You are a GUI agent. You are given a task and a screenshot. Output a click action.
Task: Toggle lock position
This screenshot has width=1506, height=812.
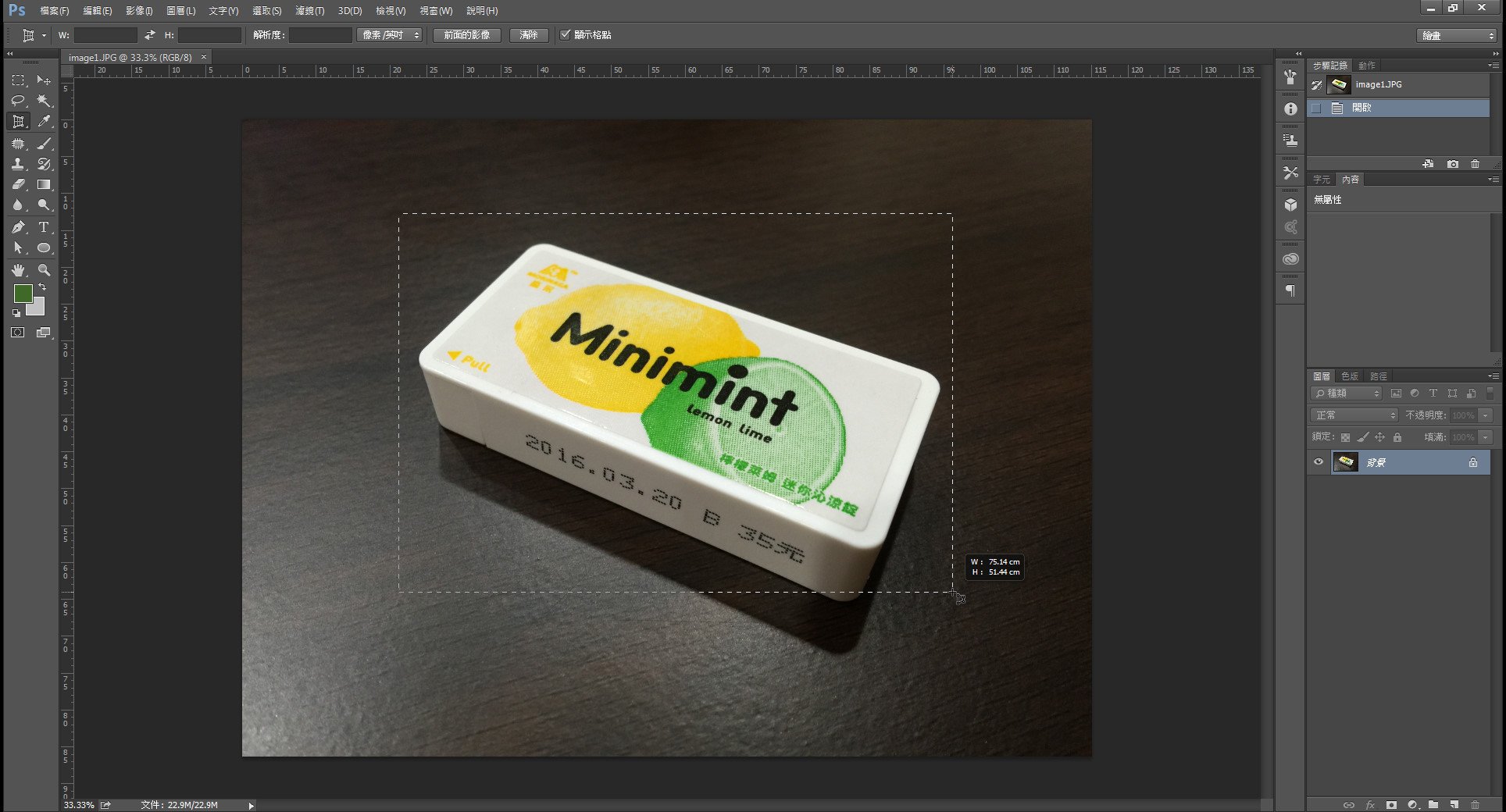click(x=1379, y=437)
